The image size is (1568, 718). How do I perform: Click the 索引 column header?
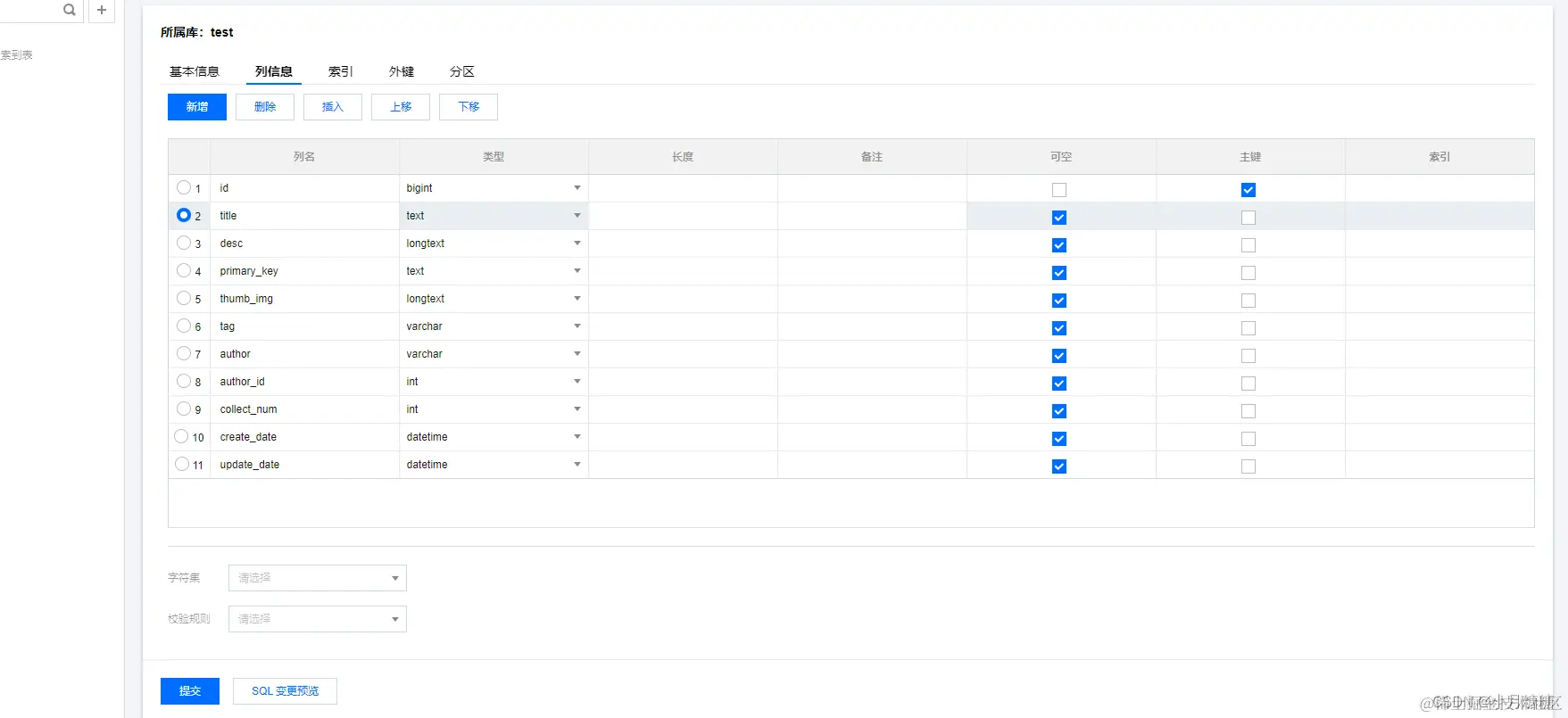coord(1439,157)
